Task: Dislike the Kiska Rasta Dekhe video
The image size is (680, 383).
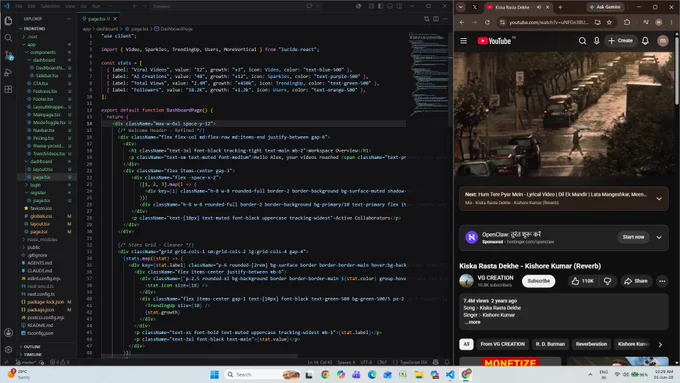Action: coord(608,281)
